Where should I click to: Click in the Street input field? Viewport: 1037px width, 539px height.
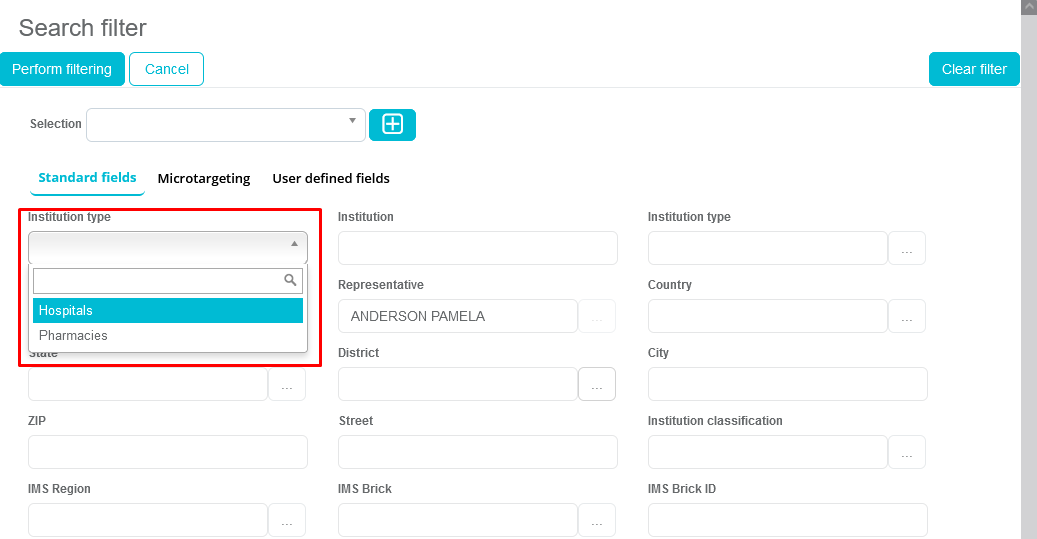click(477, 452)
